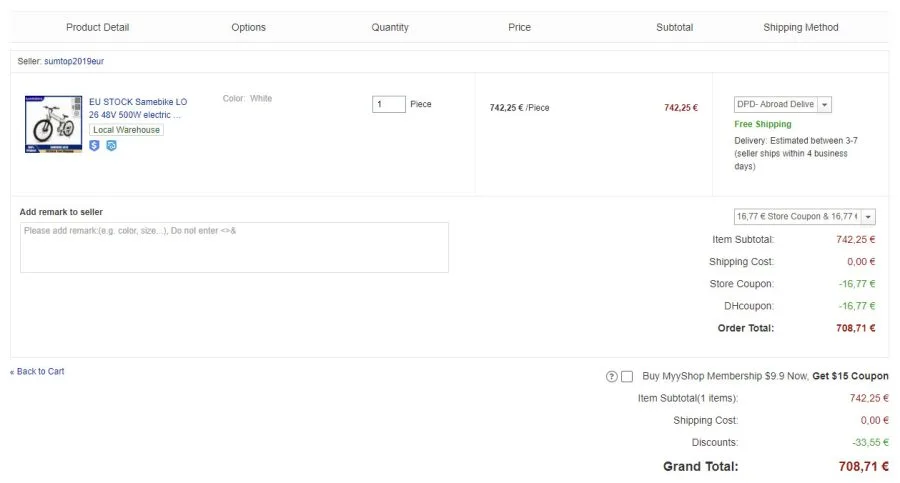
Task: Focus the Add remark to seller textbox
Action: [x=234, y=247]
